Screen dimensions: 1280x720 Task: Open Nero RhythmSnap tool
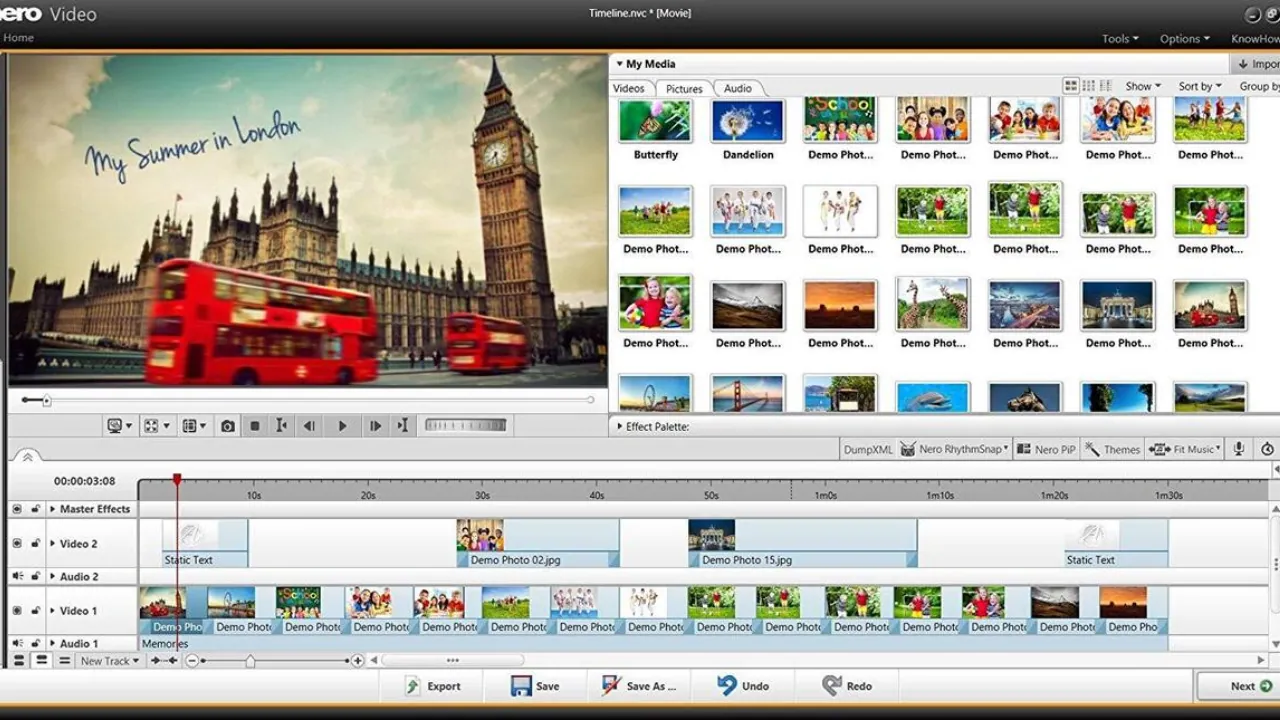pyautogui.click(x=955, y=450)
